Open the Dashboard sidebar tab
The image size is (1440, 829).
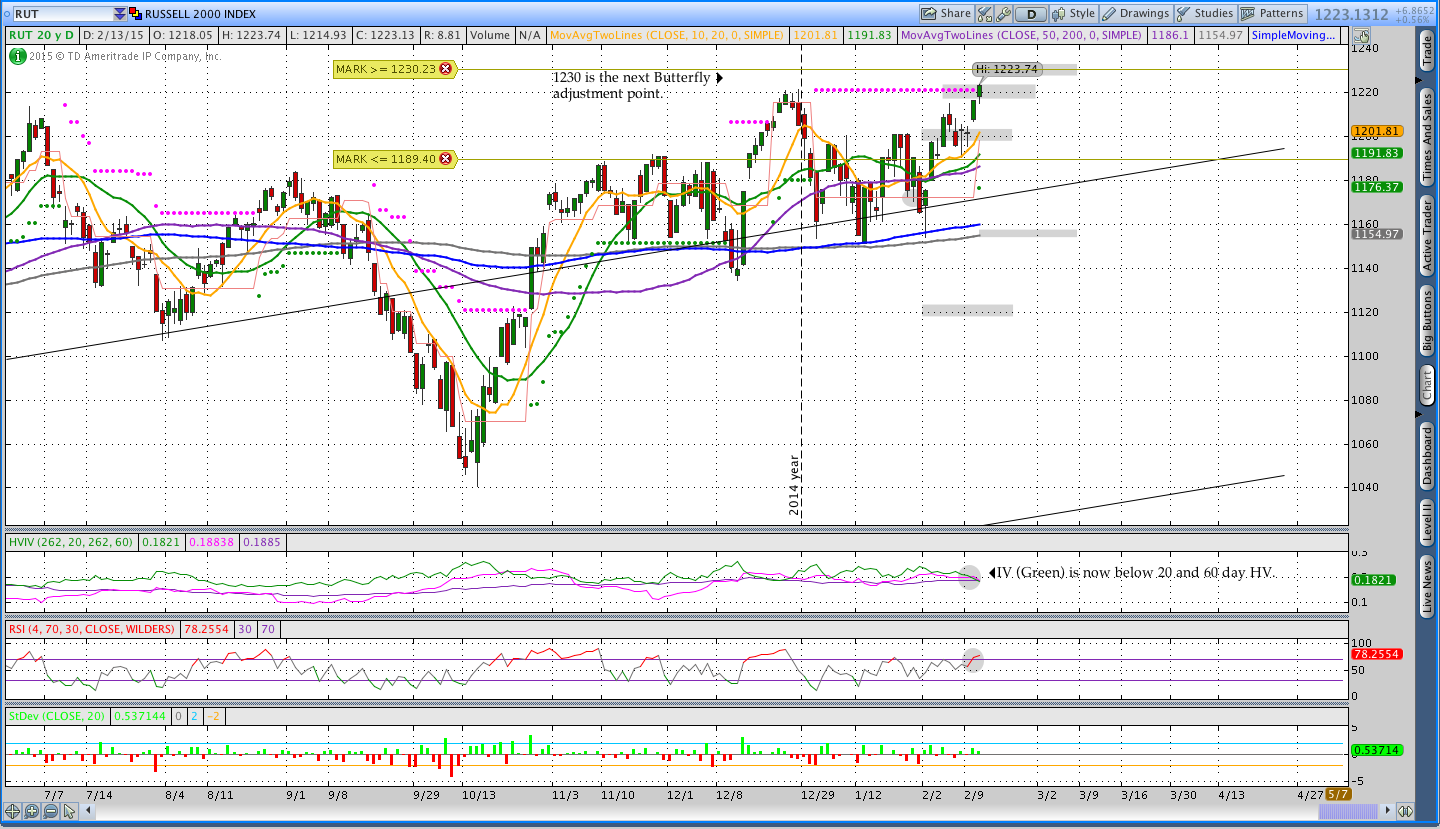pos(1428,456)
